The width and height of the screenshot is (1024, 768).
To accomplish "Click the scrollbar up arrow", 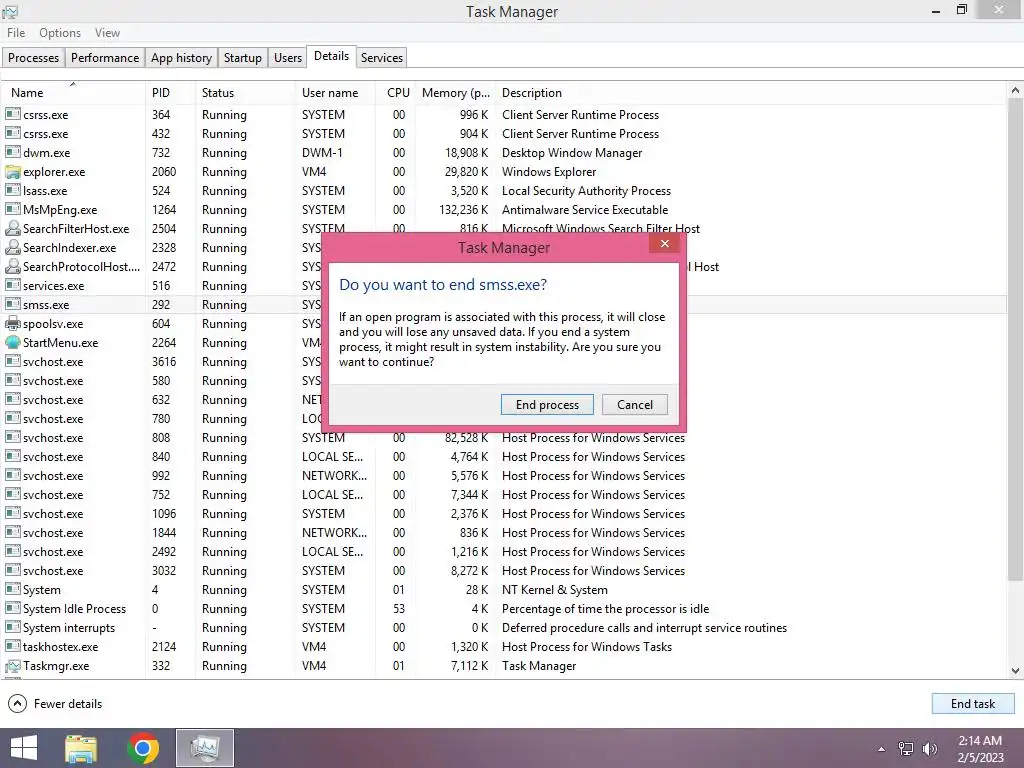I will click(1016, 90).
